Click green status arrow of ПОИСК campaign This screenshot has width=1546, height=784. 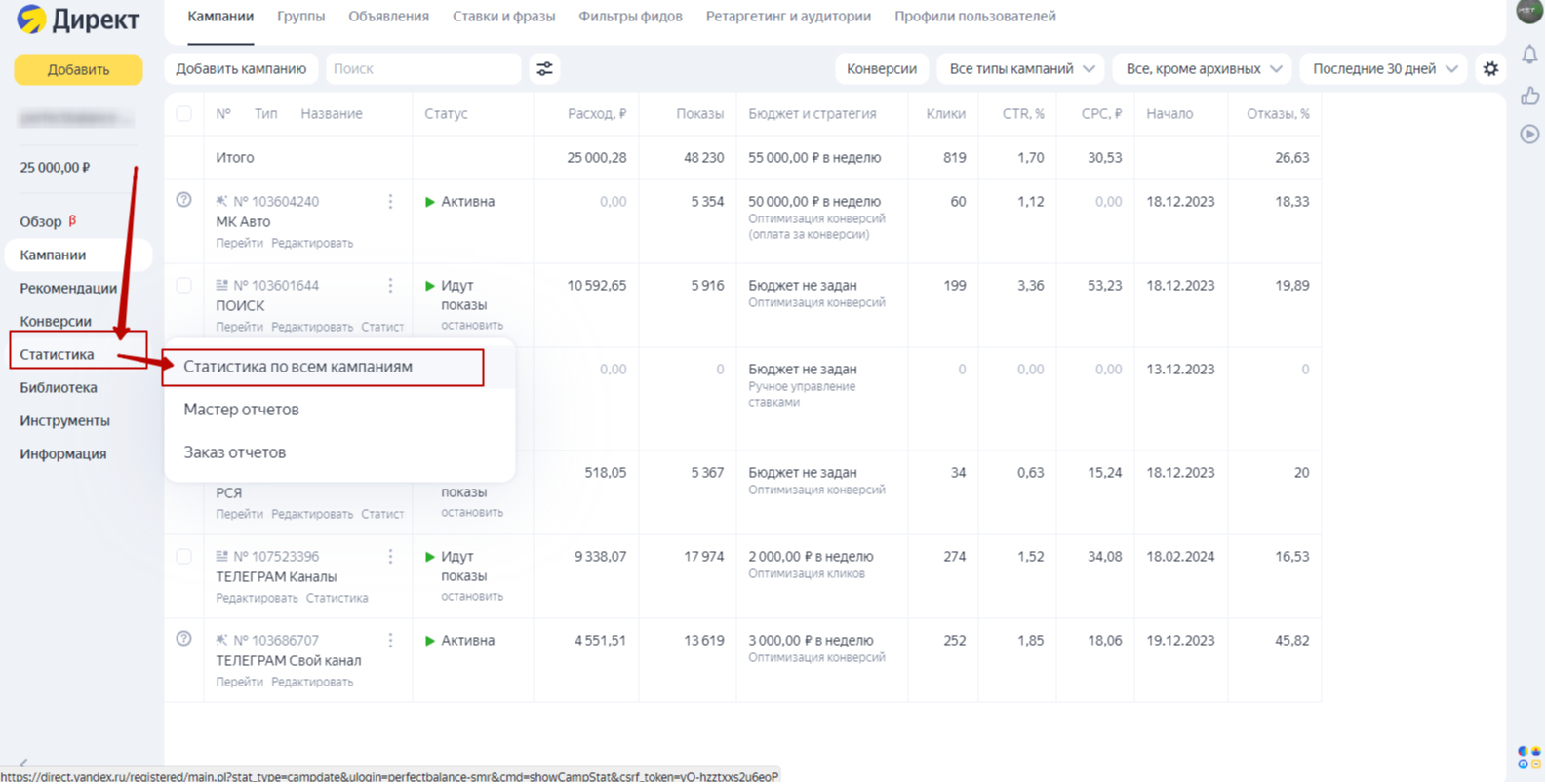[429, 286]
